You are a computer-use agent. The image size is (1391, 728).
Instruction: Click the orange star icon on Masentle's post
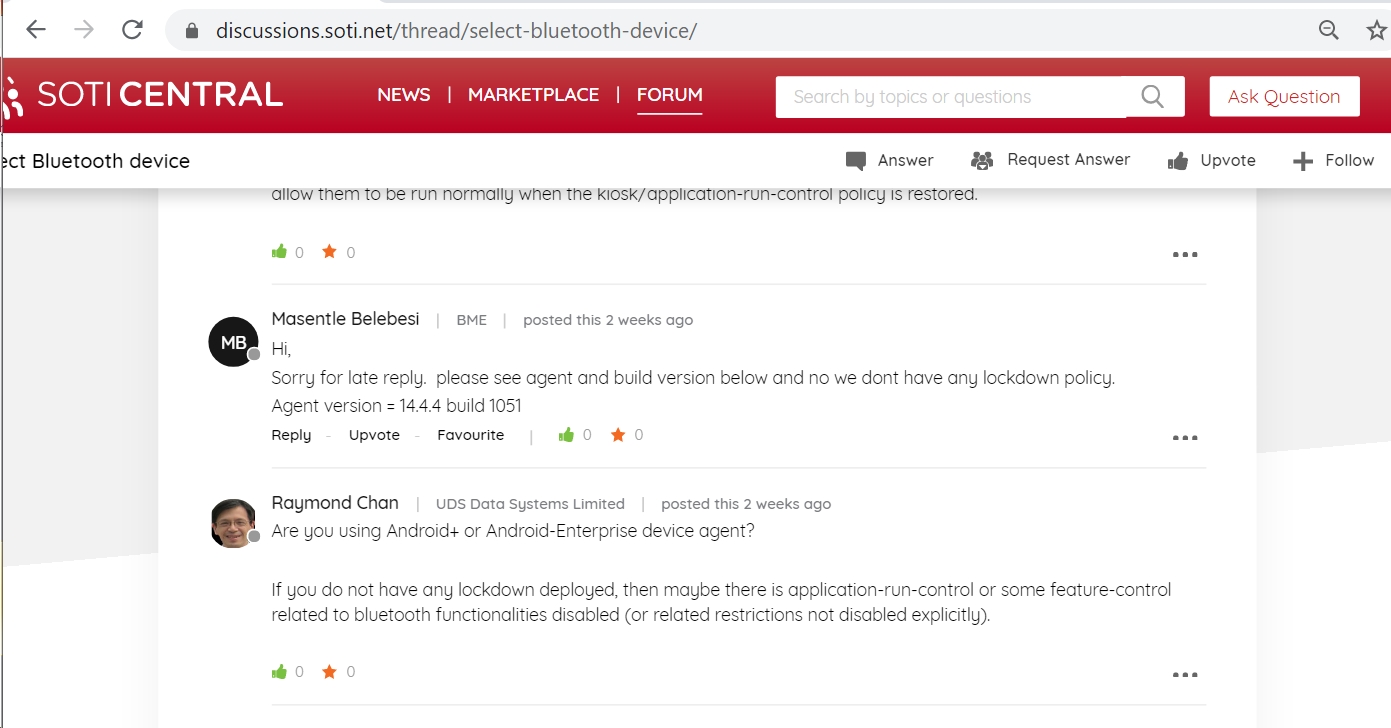click(618, 435)
